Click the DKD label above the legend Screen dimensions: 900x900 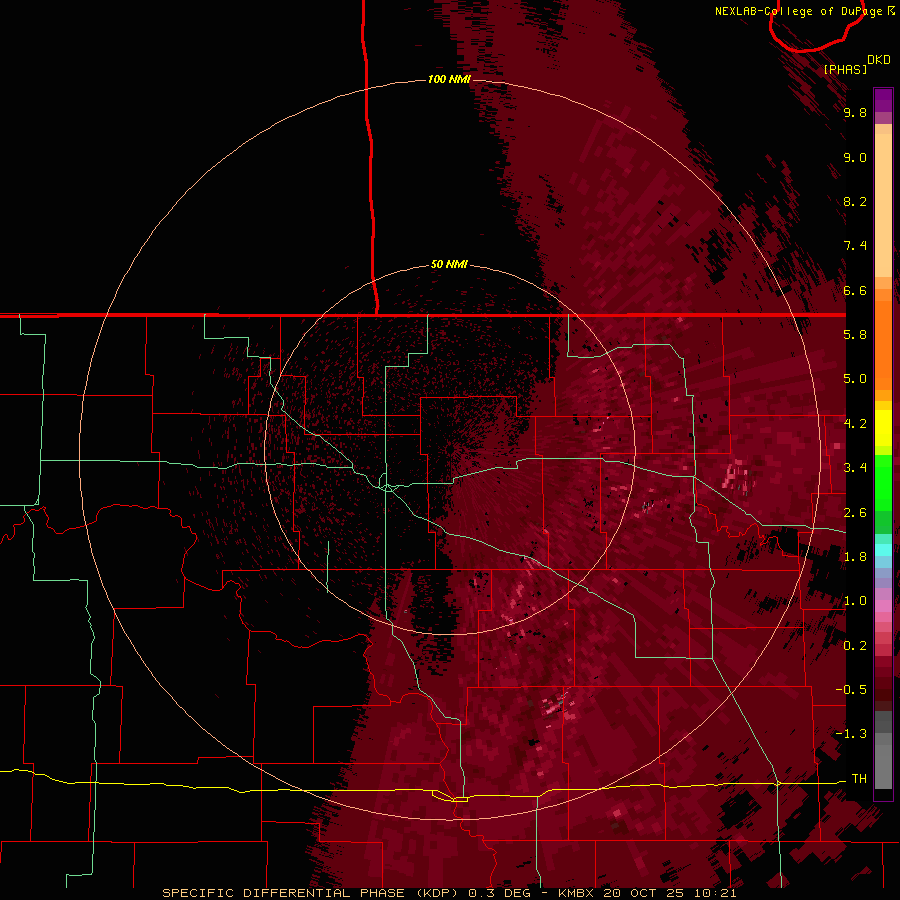click(x=878, y=60)
